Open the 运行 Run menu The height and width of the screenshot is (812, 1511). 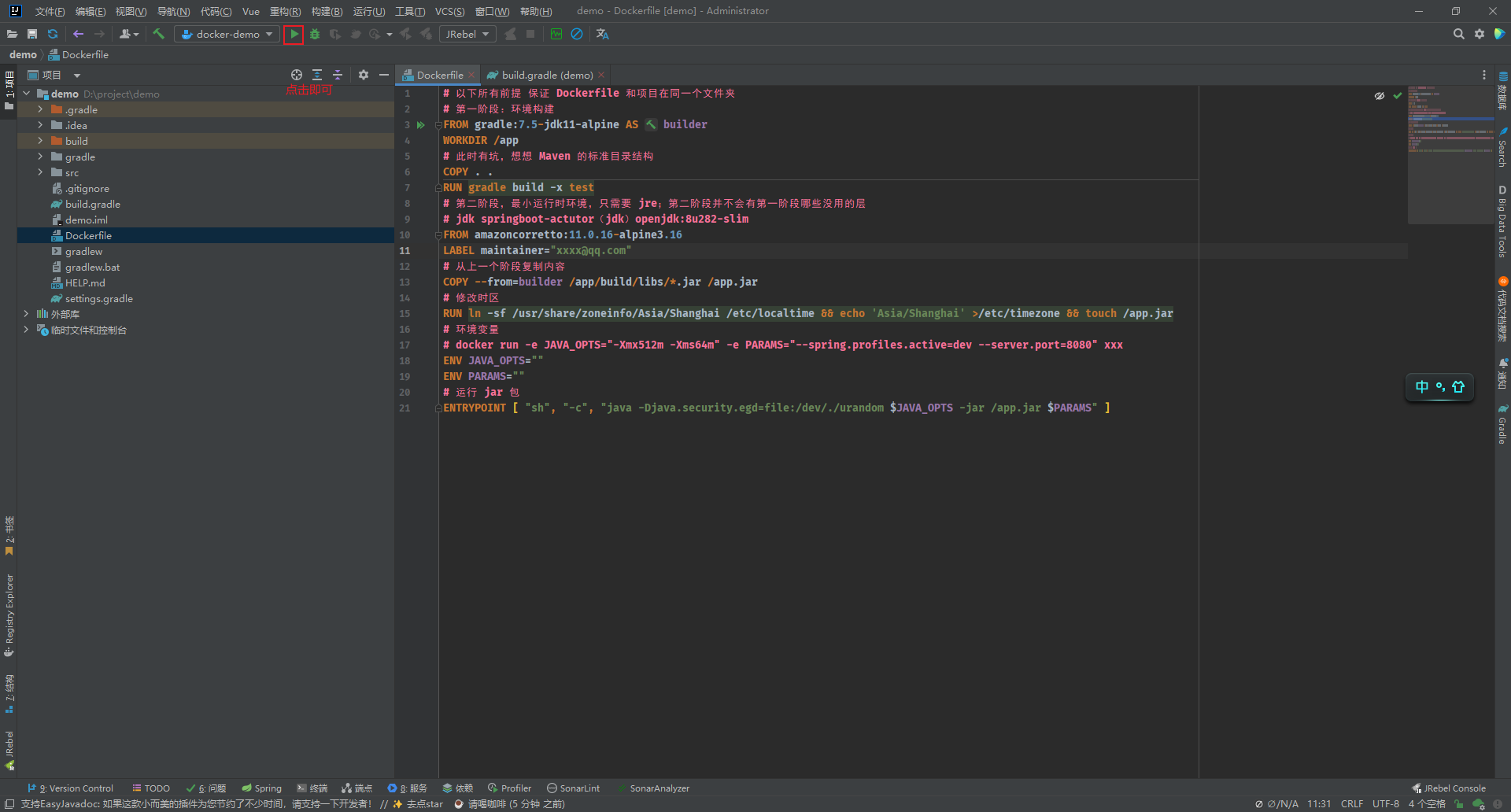[x=369, y=11]
